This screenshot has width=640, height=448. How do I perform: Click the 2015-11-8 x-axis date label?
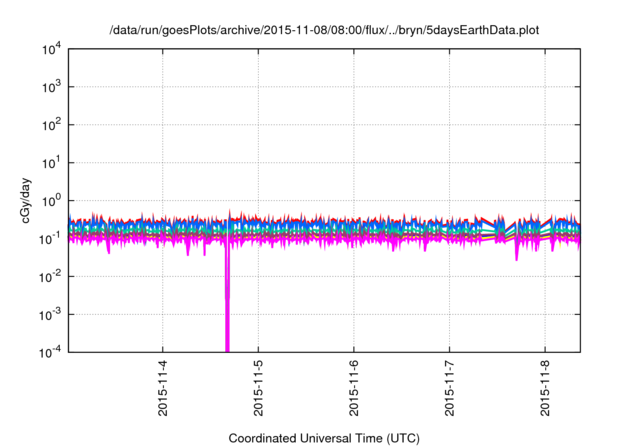pos(544,388)
